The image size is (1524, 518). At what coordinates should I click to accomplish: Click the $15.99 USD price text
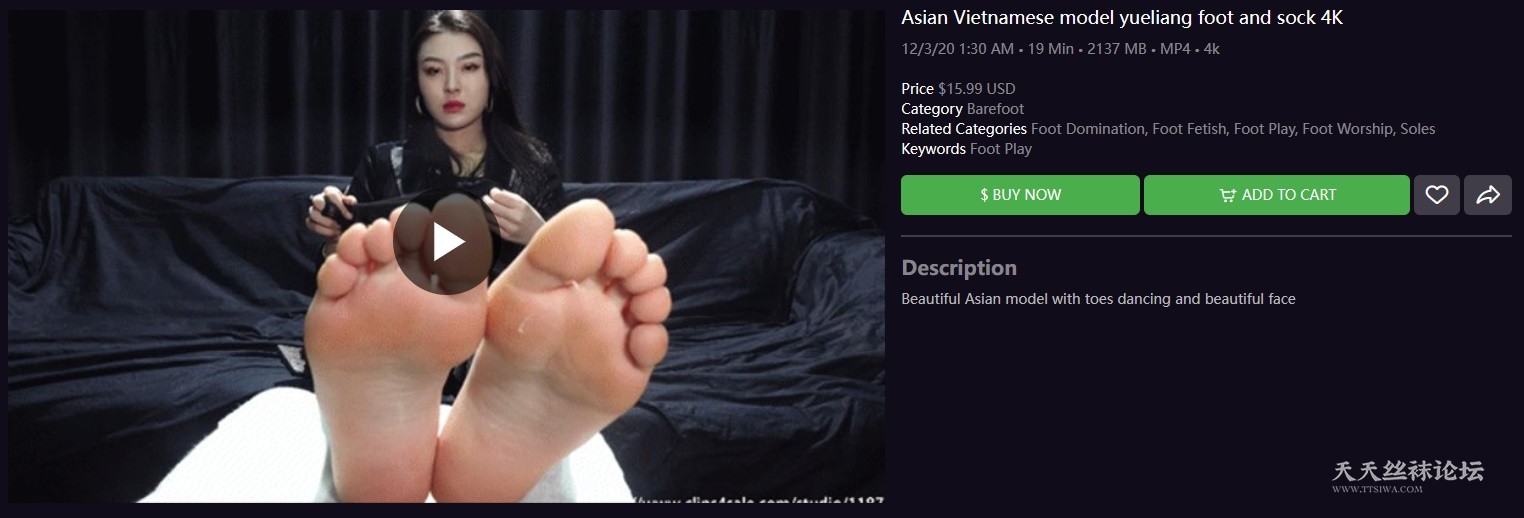coord(976,89)
